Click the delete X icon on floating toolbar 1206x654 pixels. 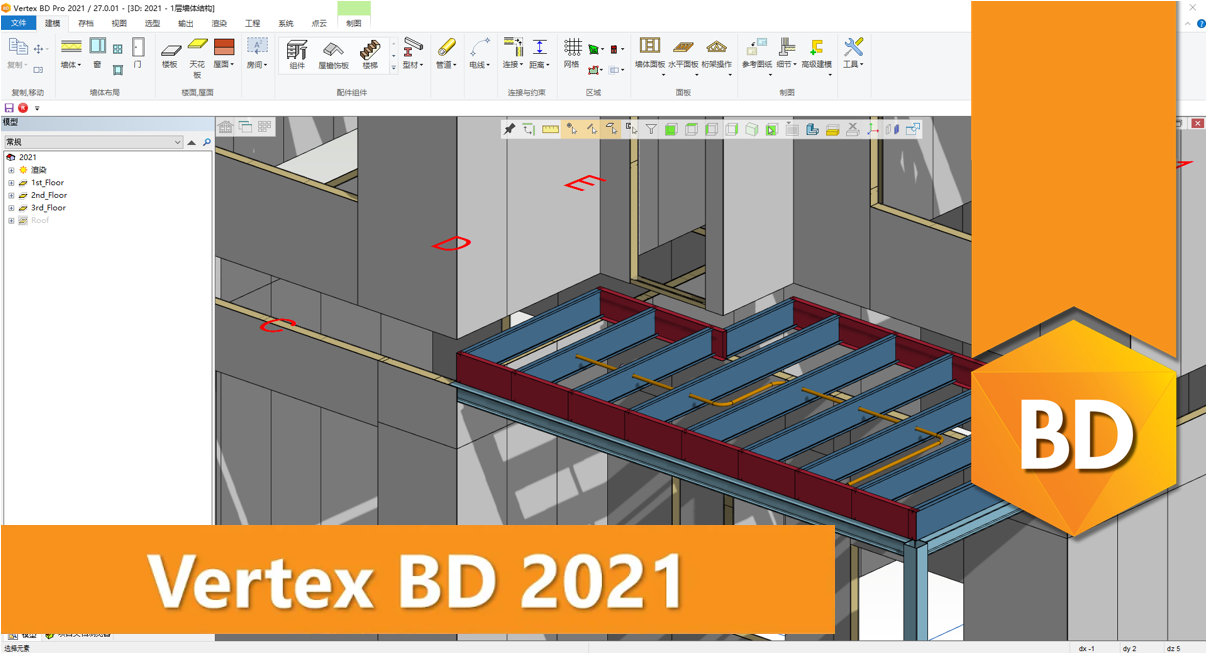click(852, 129)
